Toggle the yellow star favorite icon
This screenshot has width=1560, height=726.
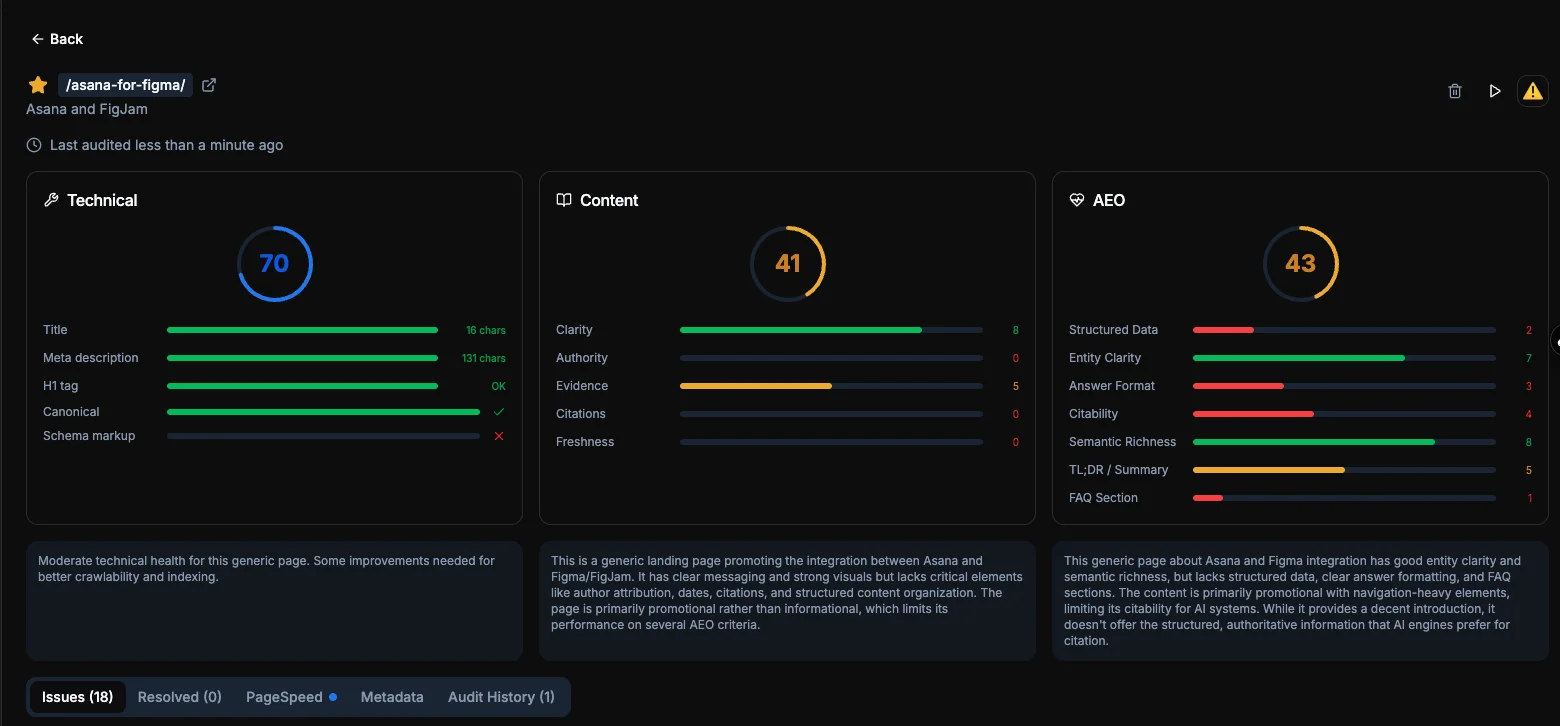tap(38, 85)
